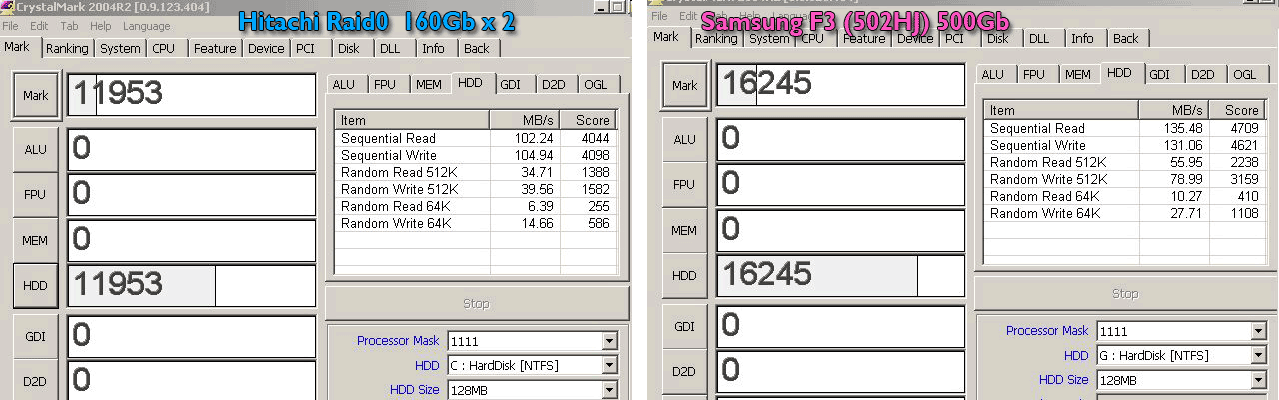
Task: Expand the HDD drive dropdown showing G: HardDisk
Action: pos(1258,355)
